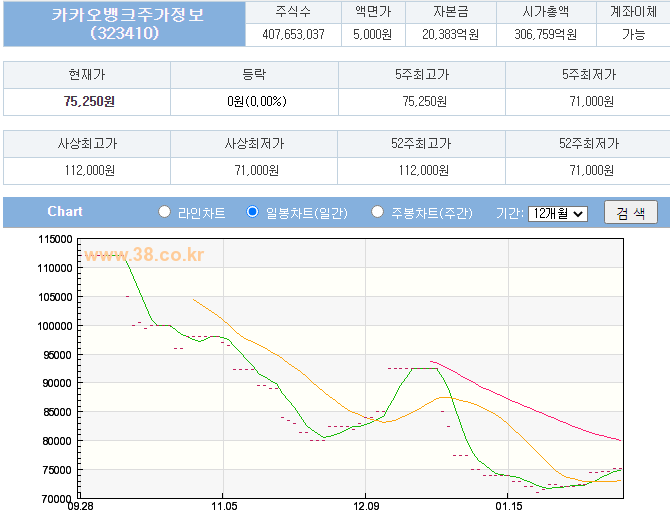Click the 11.05 date label on chart axis
The height and width of the screenshot is (523, 670).
[x=224, y=506]
